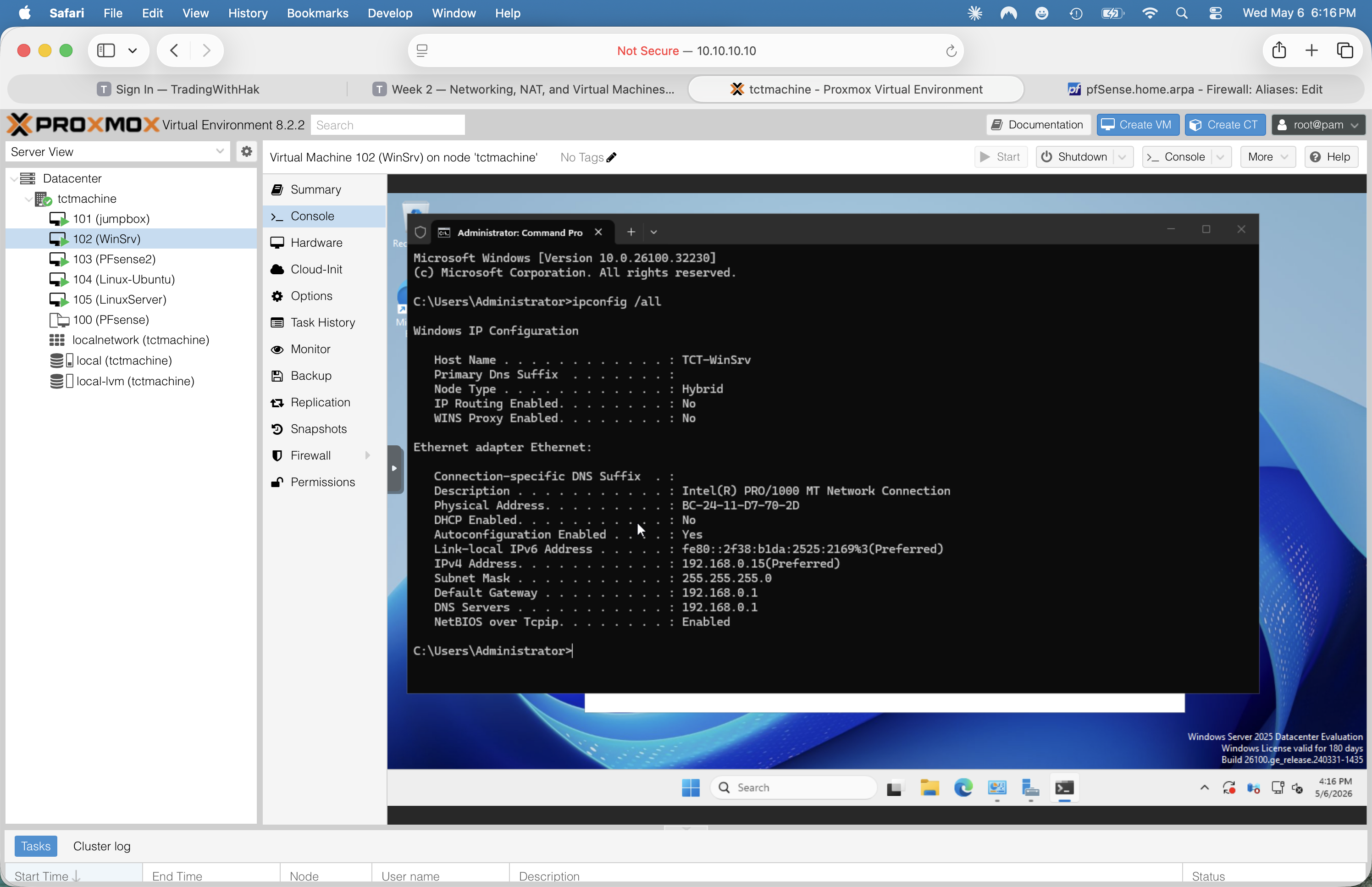Open macOS Spotlight search icon
The width and height of the screenshot is (1372, 887).
click(x=1181, y=13)
